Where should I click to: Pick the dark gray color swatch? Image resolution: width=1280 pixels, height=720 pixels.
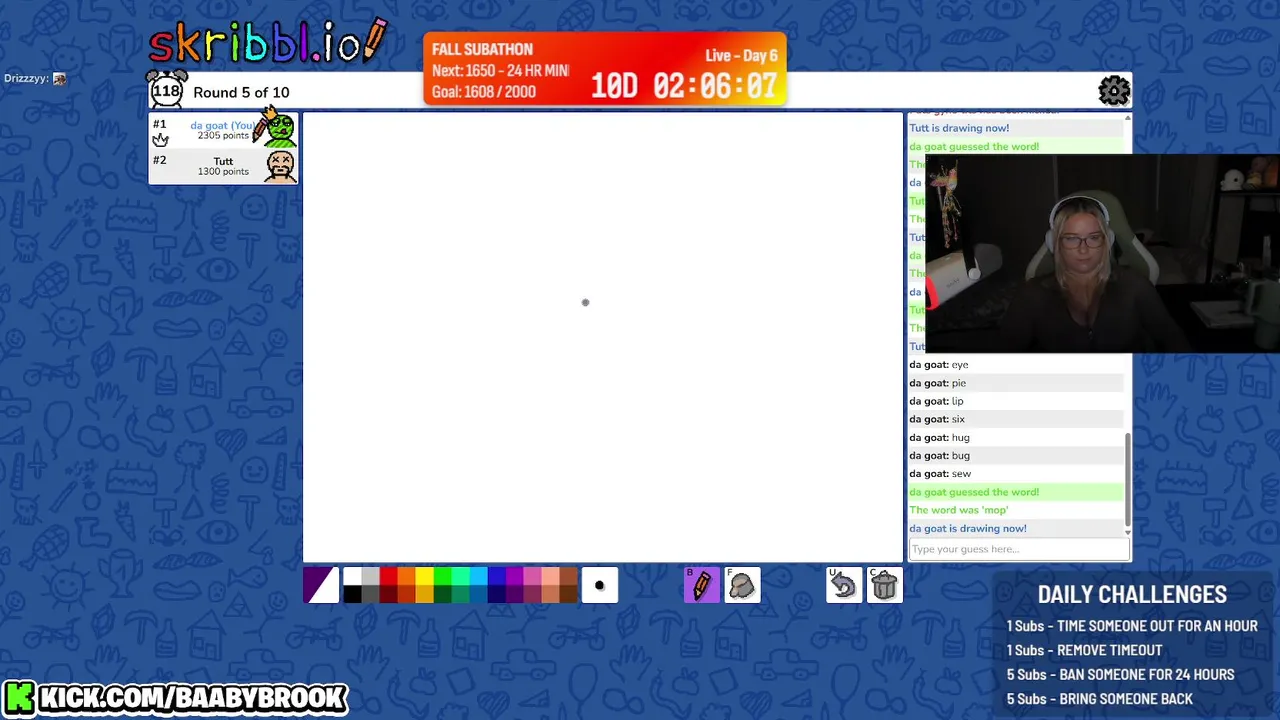(x=370, y=594)
